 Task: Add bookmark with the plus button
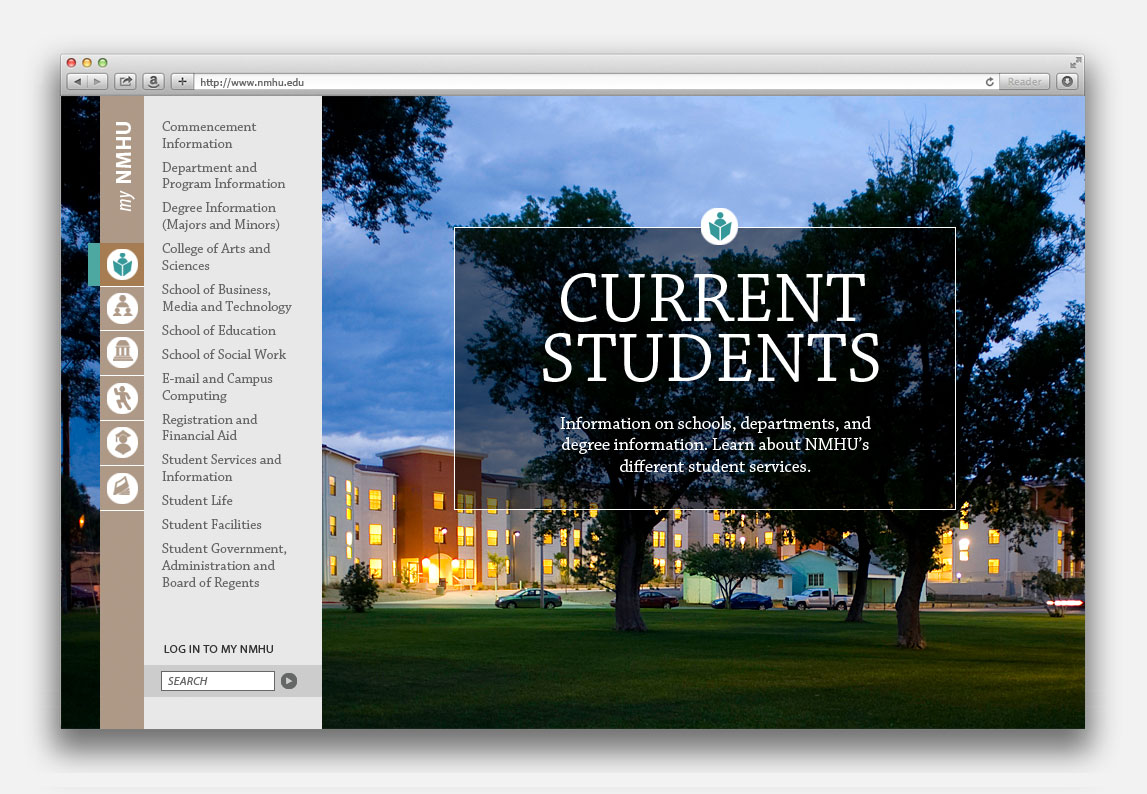(x=182, y=81)
